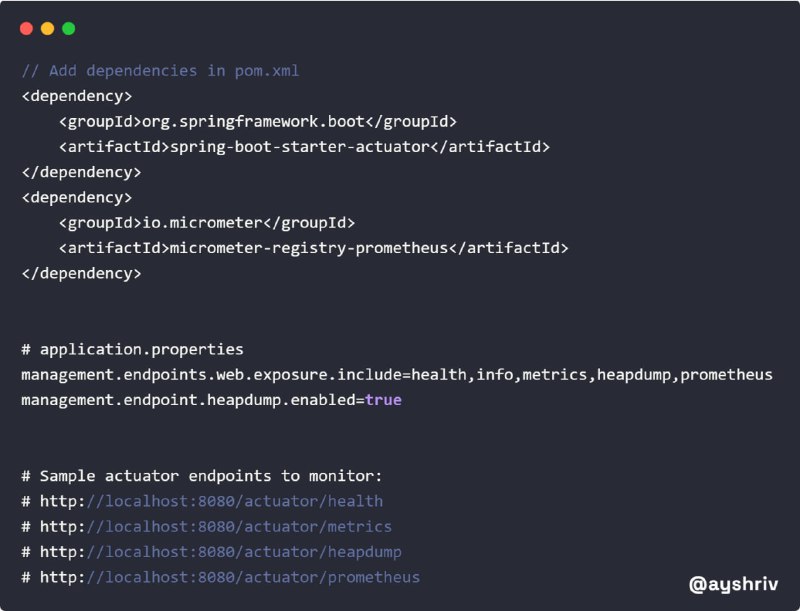800x611 pixels.
Task: Click the '# application.properties' heading line
Action: [x=132, y=350]
